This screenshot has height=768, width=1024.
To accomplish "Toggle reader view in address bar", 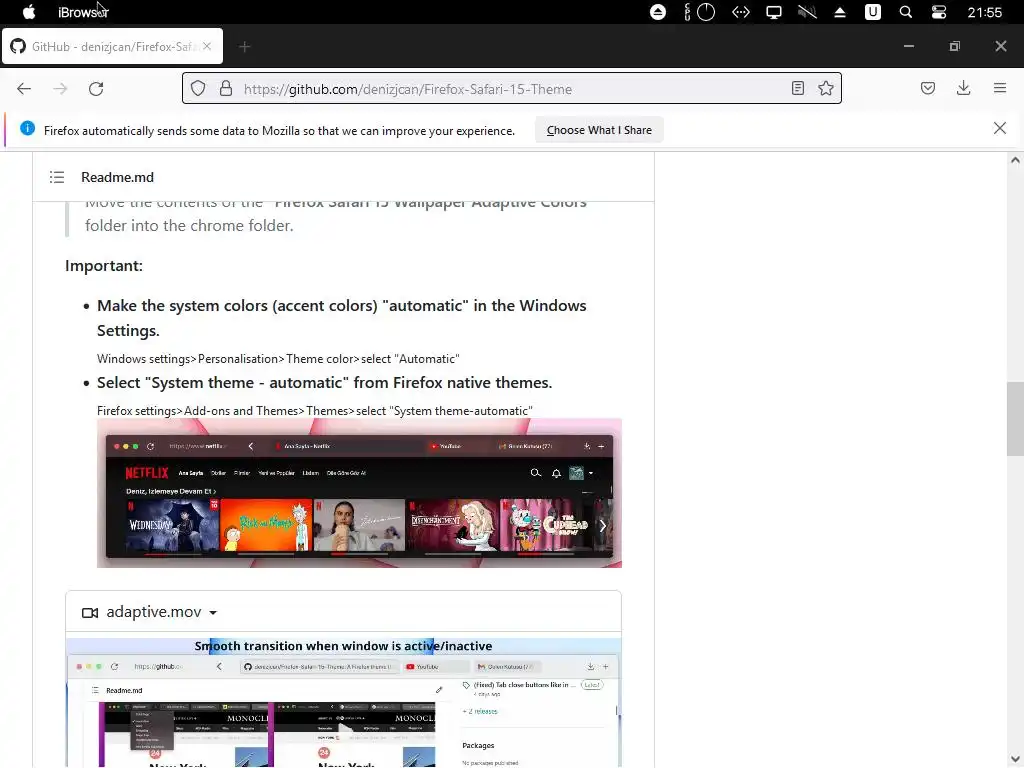I will (x=797, y=88).
